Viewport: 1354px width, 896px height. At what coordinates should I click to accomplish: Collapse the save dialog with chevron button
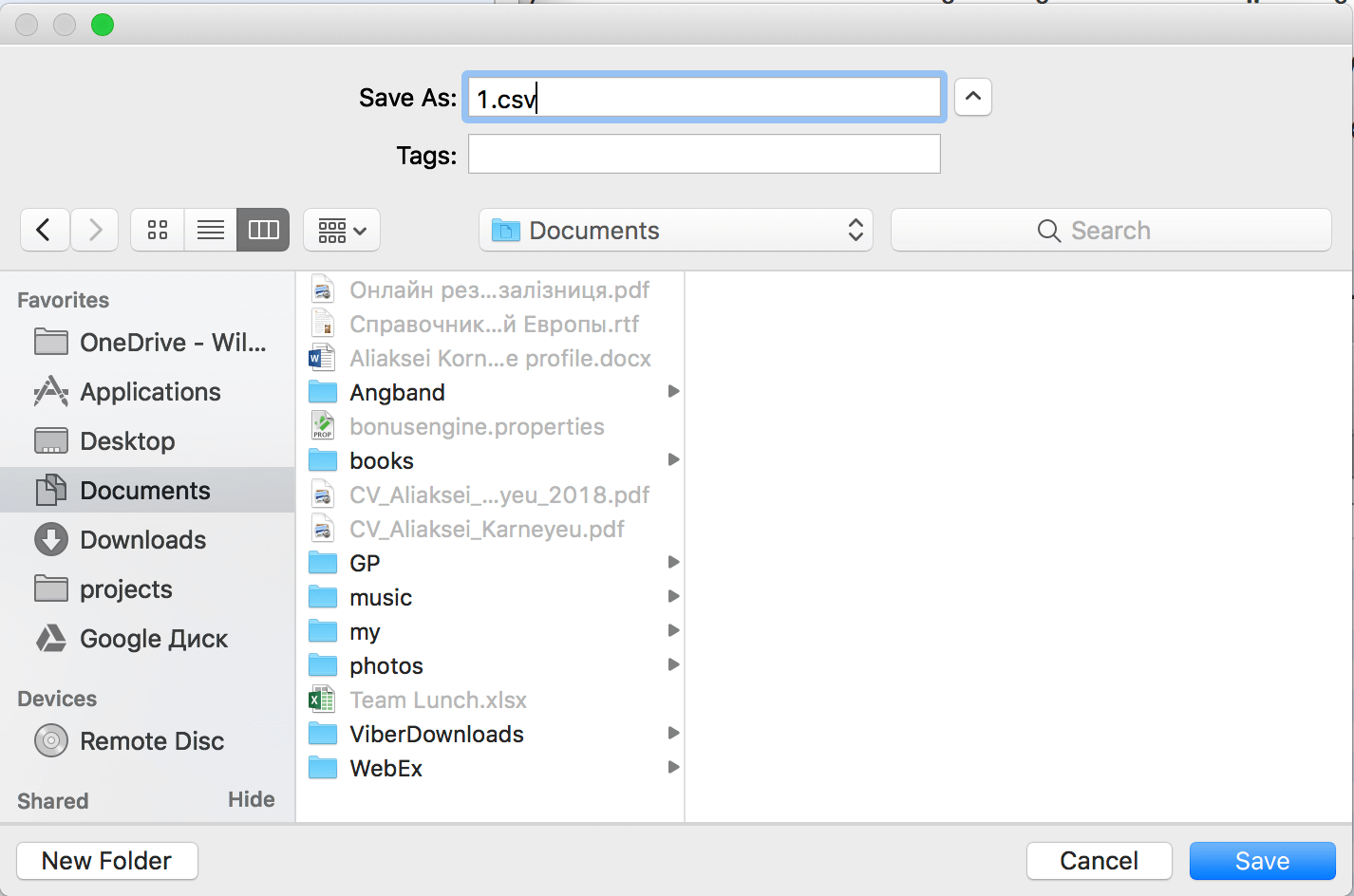[972, 97]
